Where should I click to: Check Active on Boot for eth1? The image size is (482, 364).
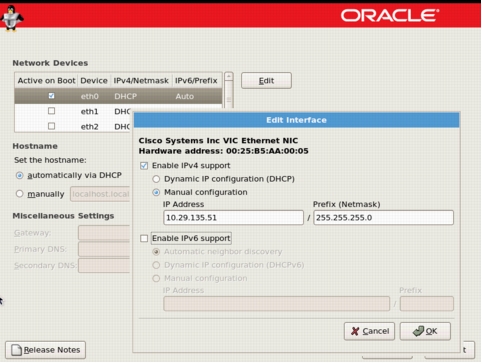51,111
